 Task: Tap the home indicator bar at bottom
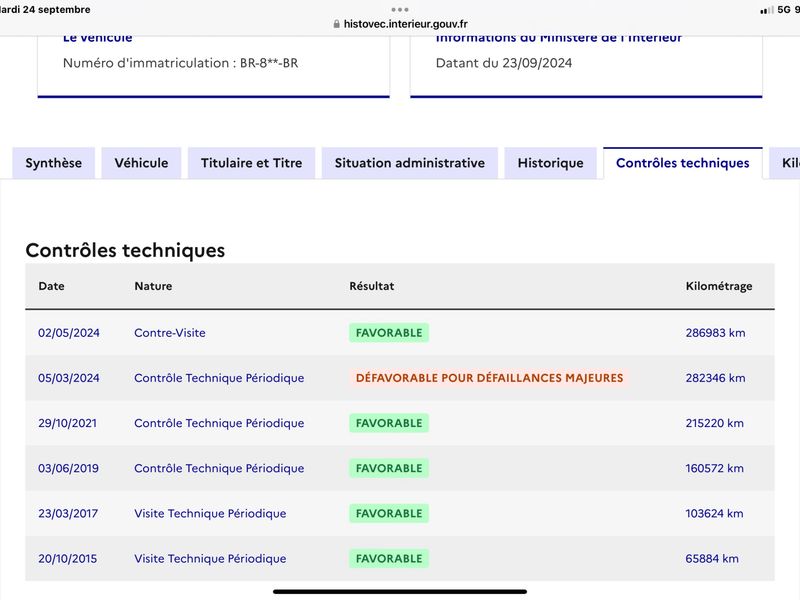pos(400,592)
